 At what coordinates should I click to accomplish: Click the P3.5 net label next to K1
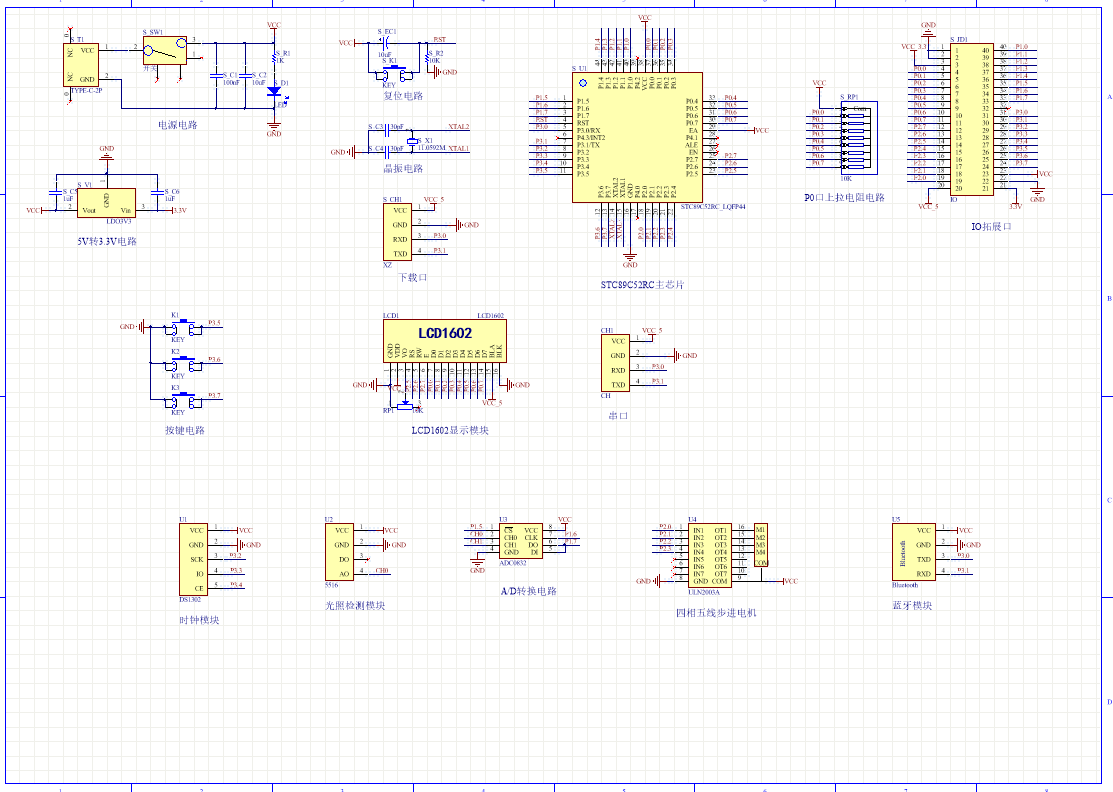[x=214, y=323]
